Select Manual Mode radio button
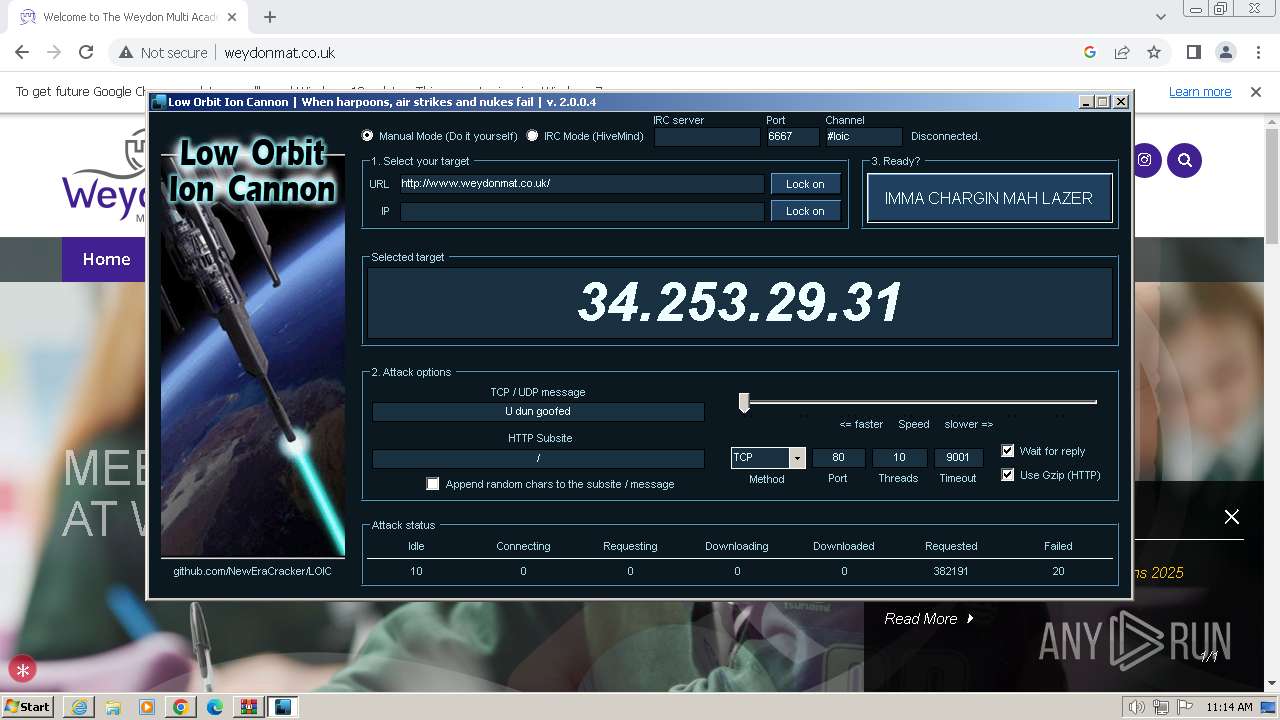 point(367,136)
